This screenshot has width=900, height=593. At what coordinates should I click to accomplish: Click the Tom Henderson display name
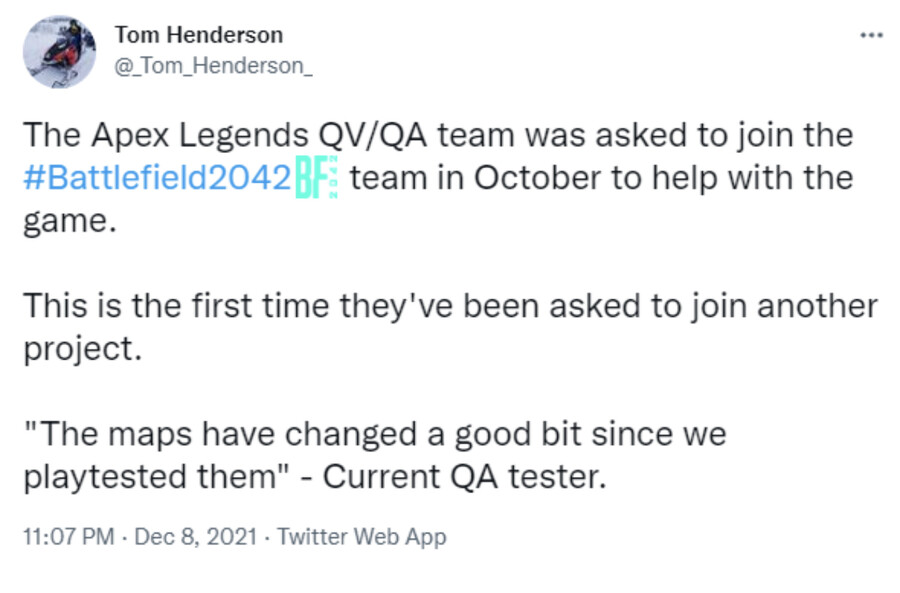(x=198, y=35)
